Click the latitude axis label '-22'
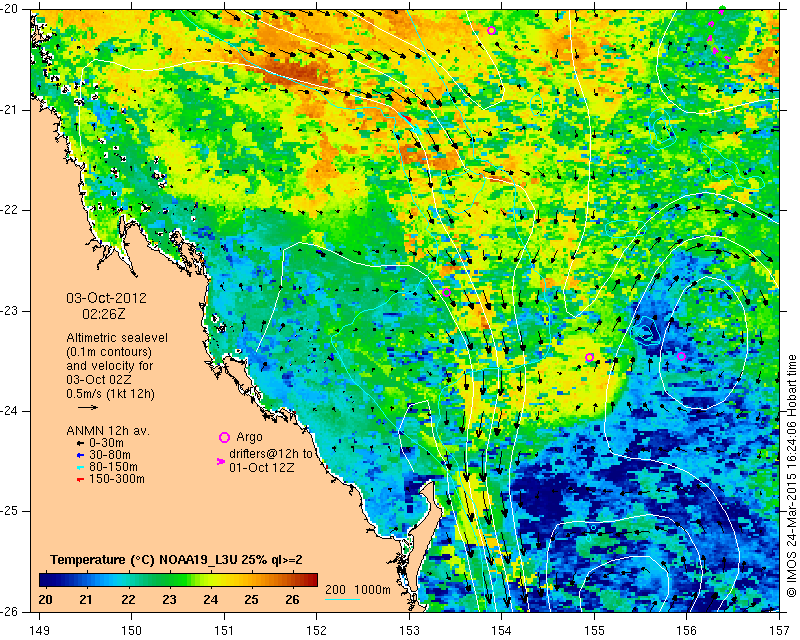Viewport: 800px width, 640px height. coord(9,210)
